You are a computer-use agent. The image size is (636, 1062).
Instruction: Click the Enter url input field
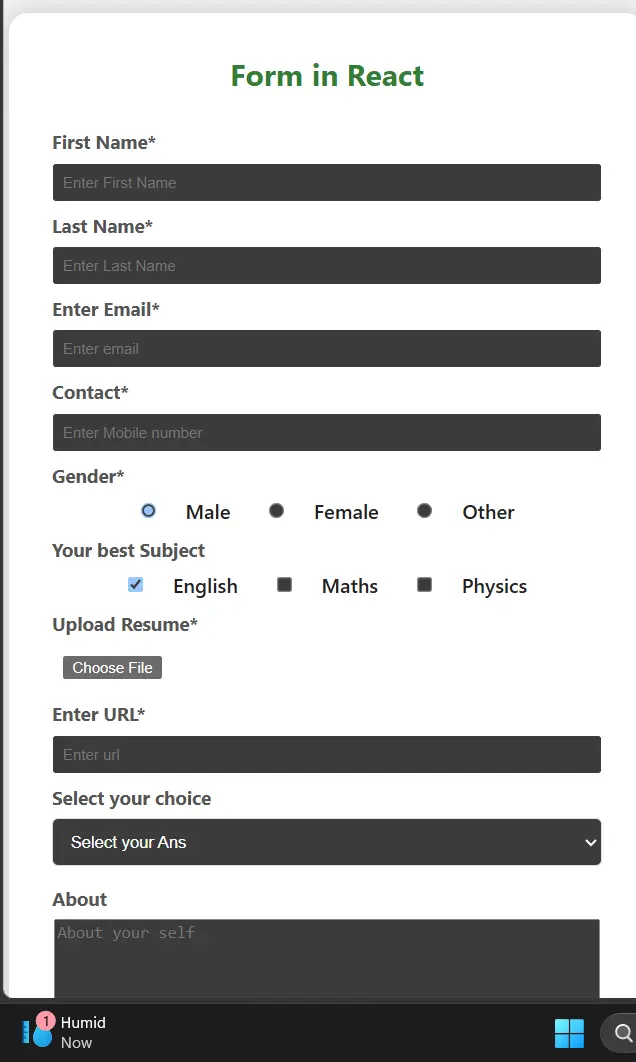point(326,755)
